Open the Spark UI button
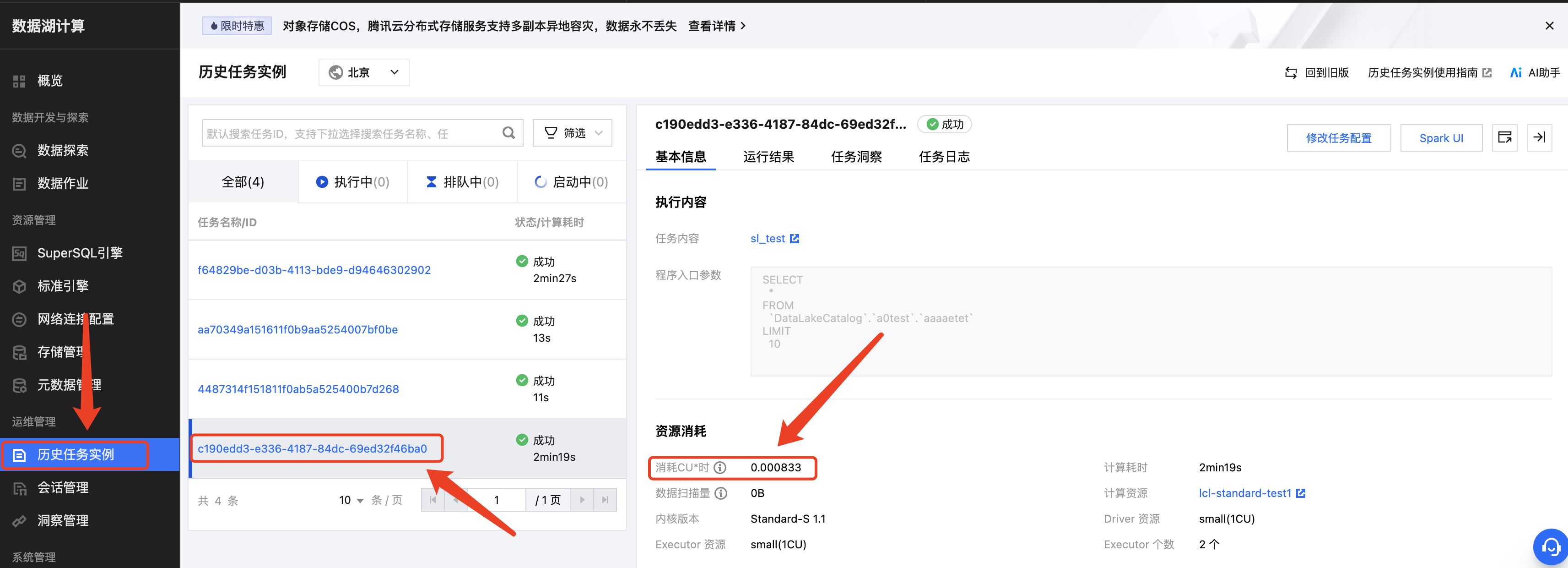This screenshot has height=568, width=1568. point(1440,138)
